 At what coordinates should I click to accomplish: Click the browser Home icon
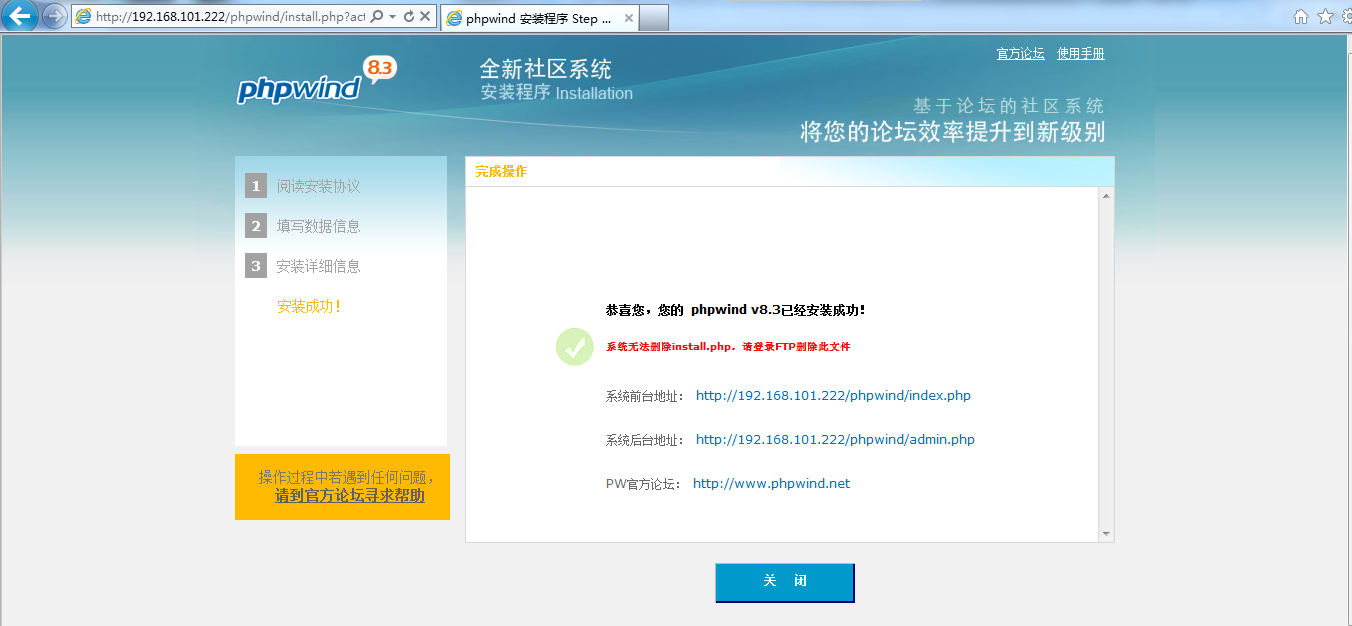[1301, 16]
